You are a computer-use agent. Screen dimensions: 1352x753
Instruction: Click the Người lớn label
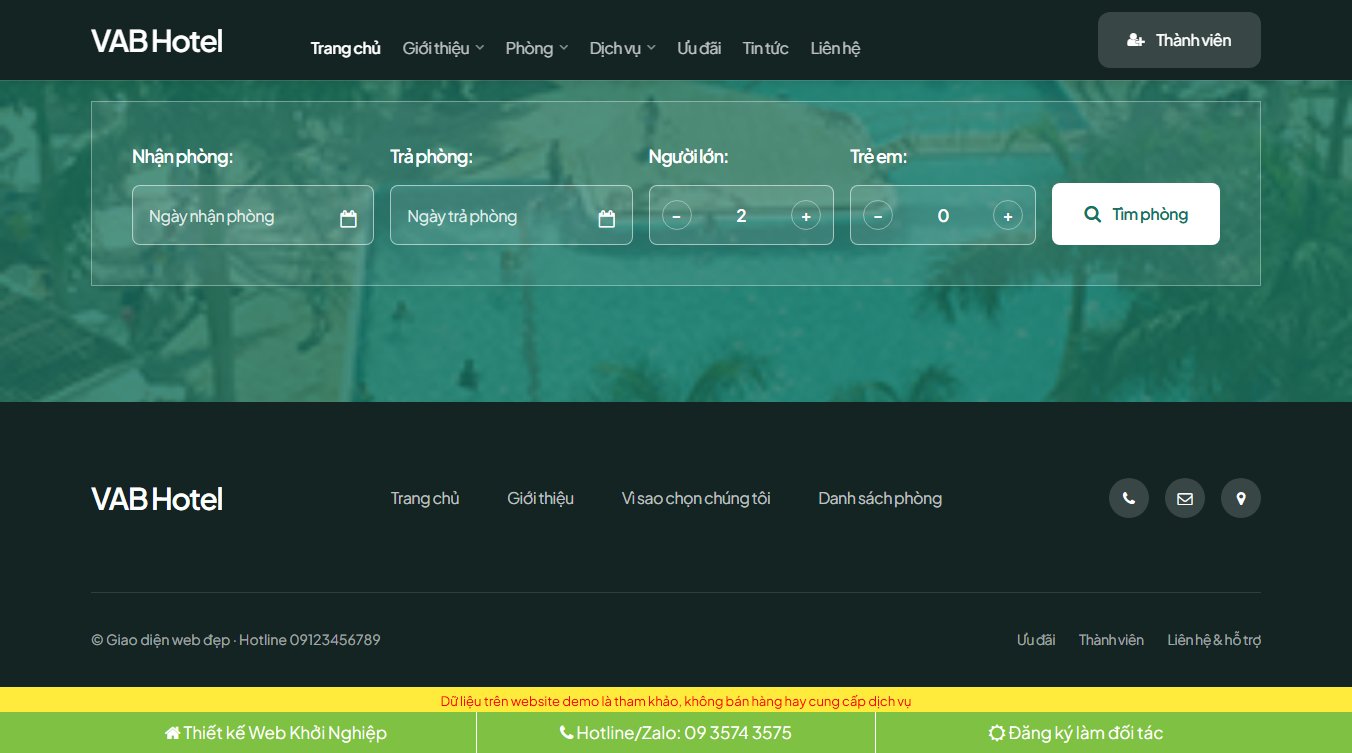tap(688, 157)
